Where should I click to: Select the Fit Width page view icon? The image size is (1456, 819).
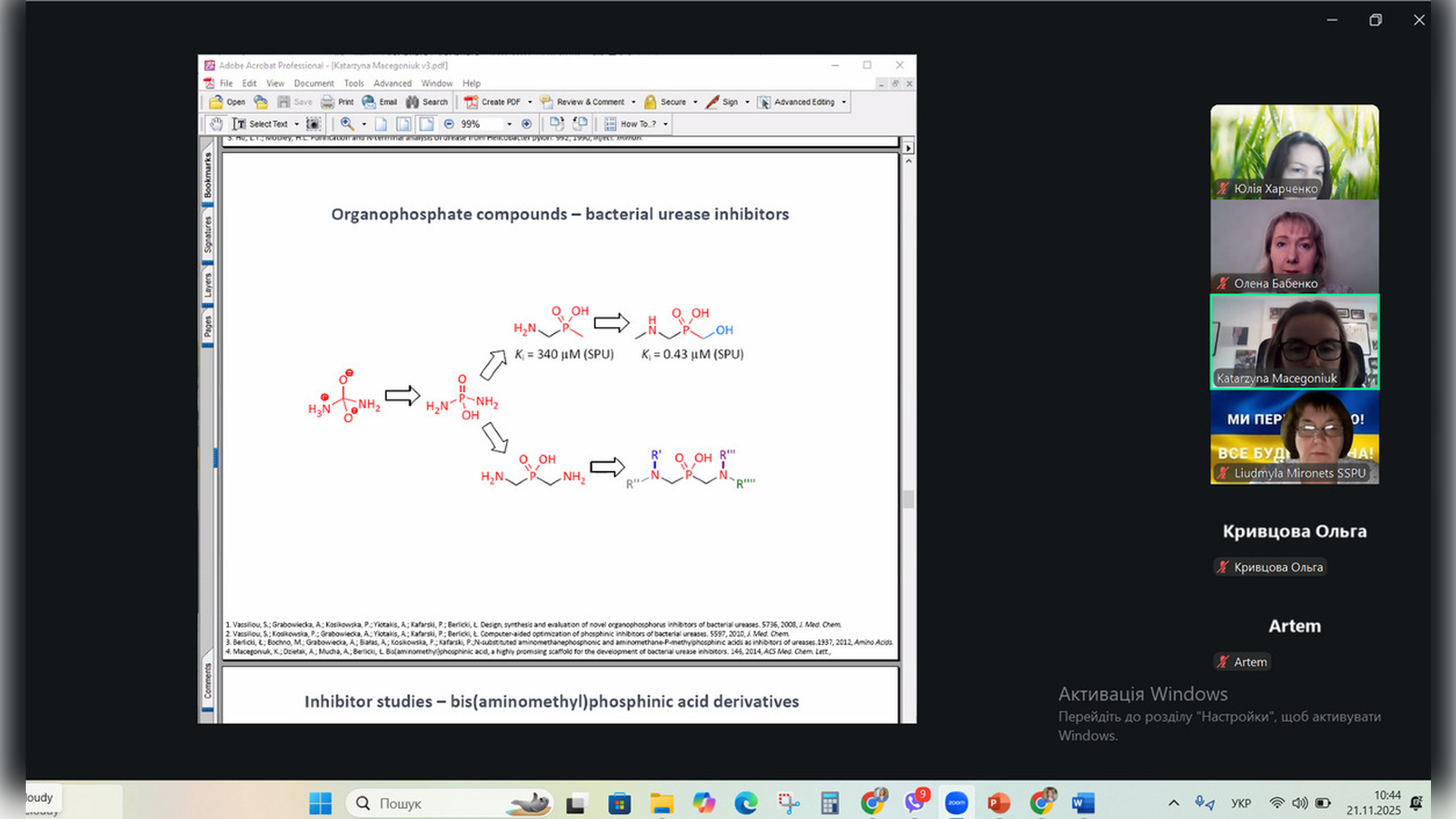tap(427, 124)
